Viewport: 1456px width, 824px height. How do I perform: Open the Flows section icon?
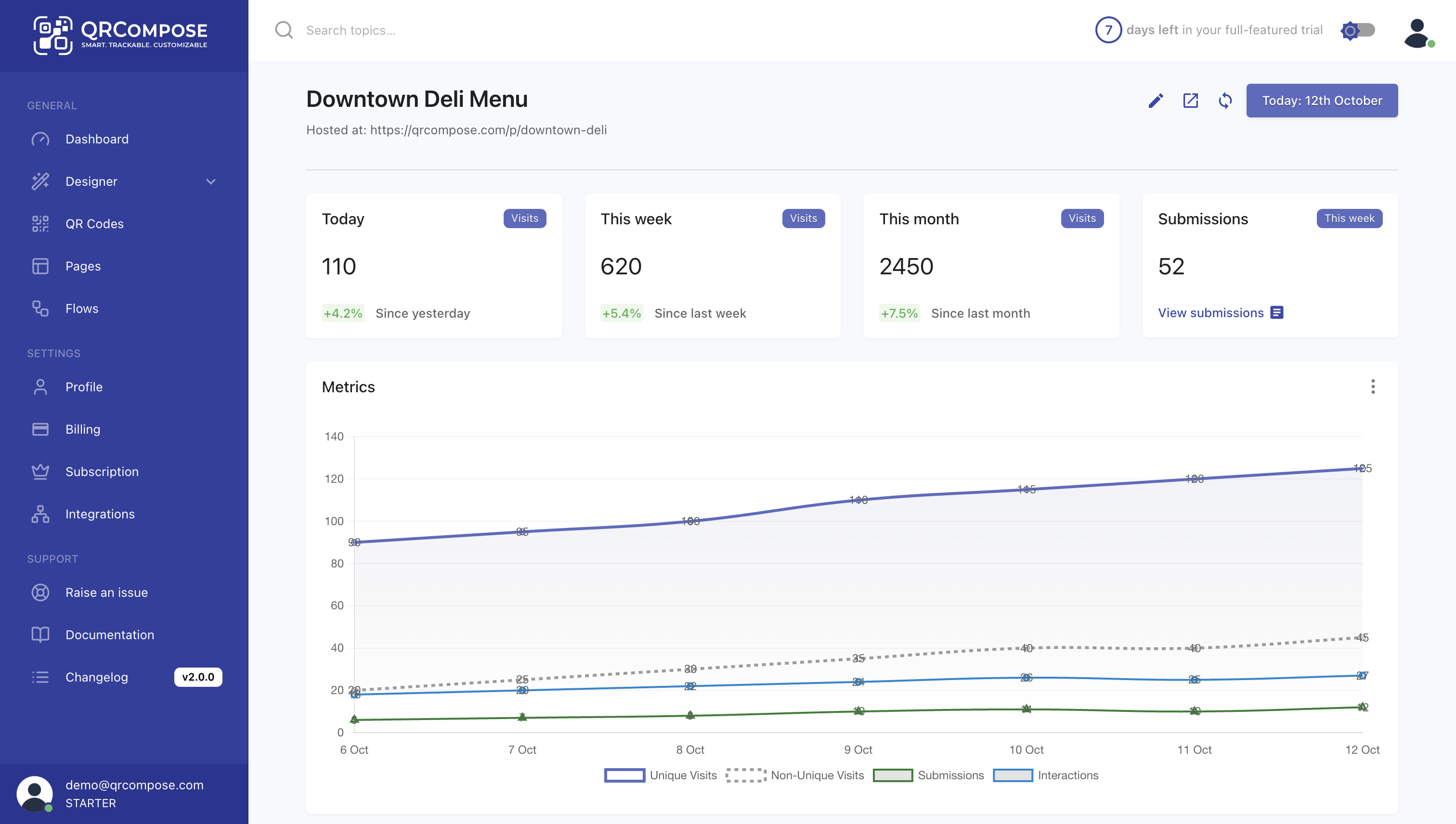(40, 308)
